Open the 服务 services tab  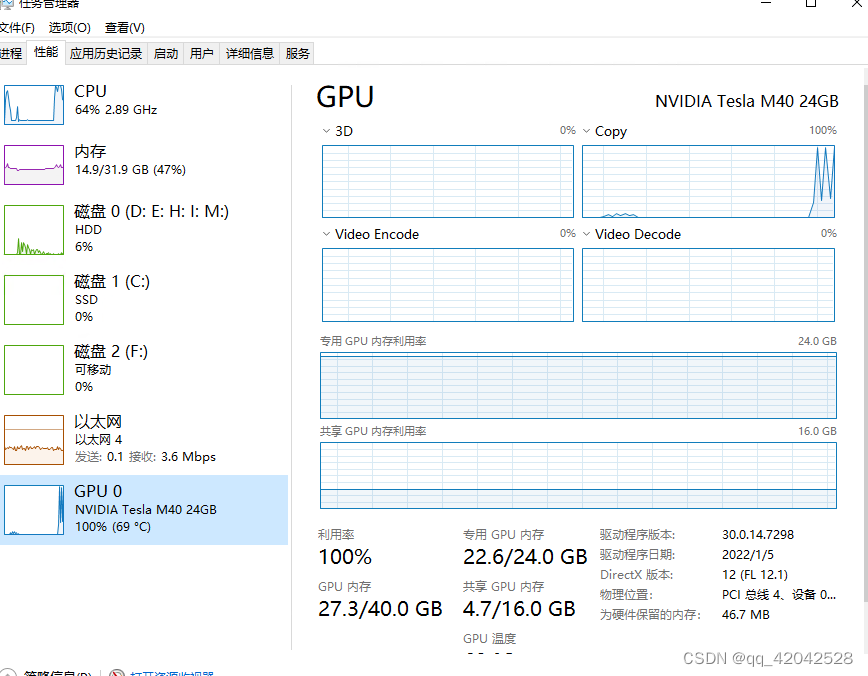(x=297, y=54)
